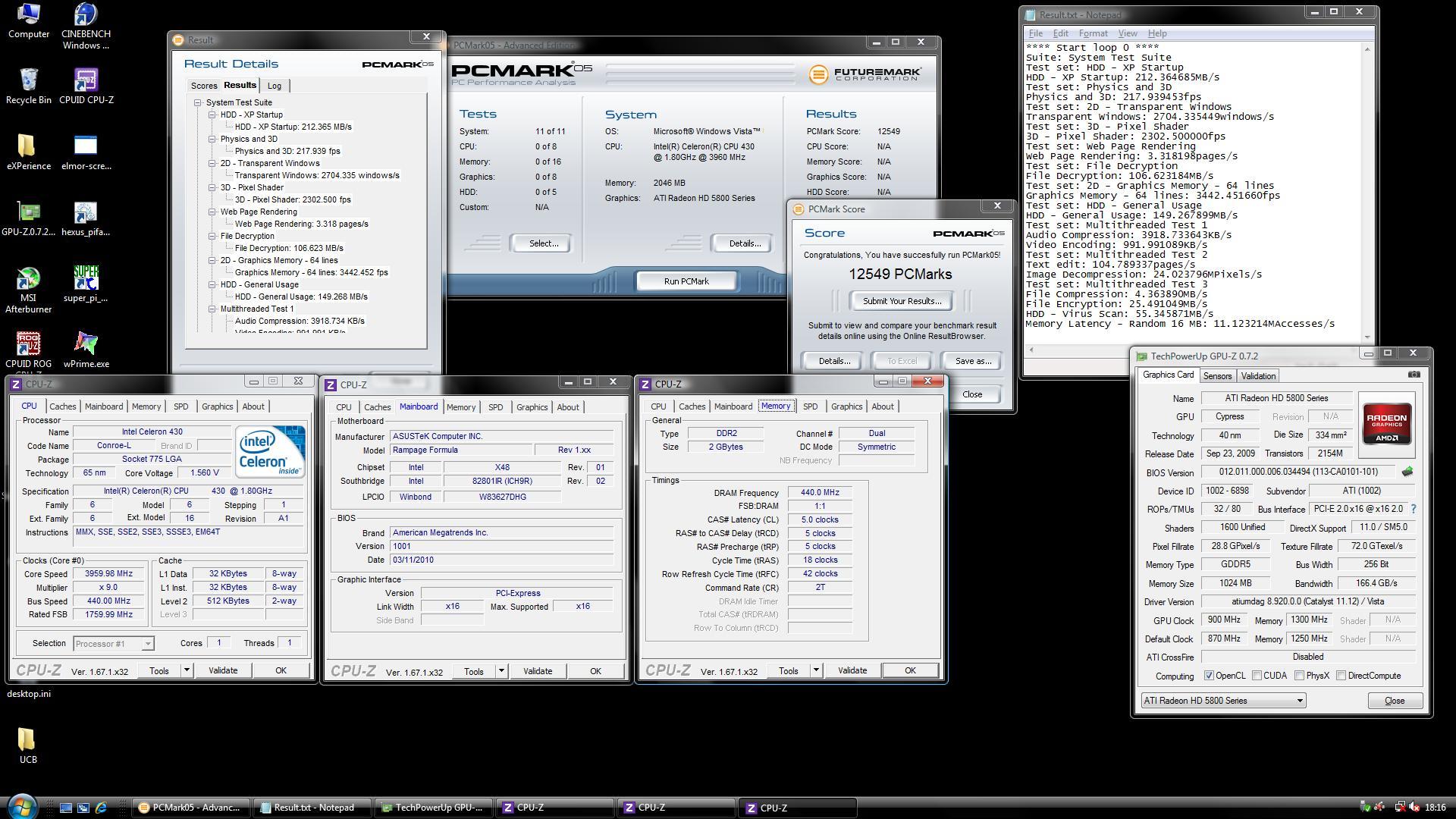Open CINEBENCH Windows desktop shortcut
The width and height of the screenshot is (1456, 819).
(x=86, y=26)
